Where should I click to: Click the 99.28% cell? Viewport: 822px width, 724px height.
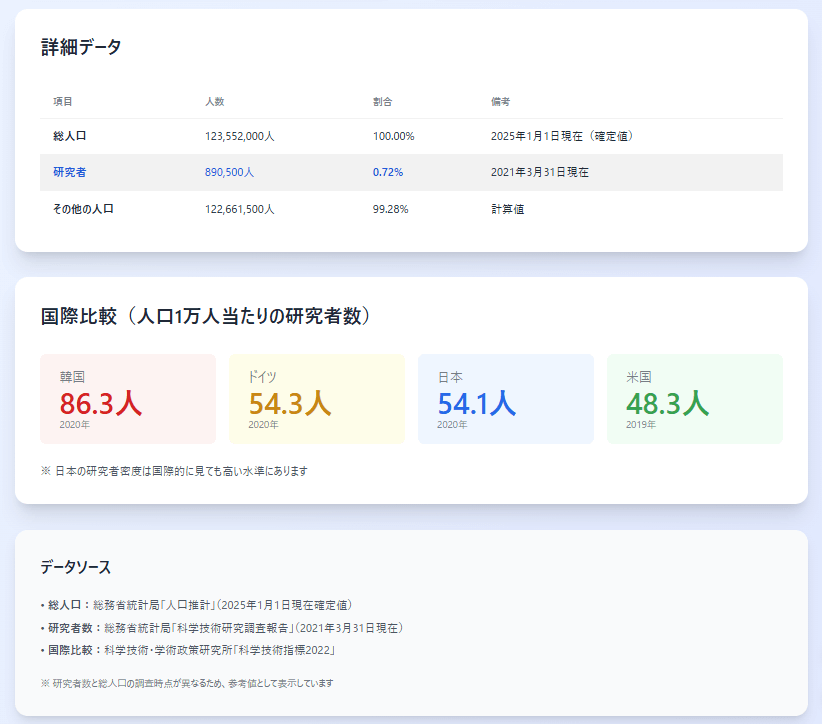[x=391, y=209]
